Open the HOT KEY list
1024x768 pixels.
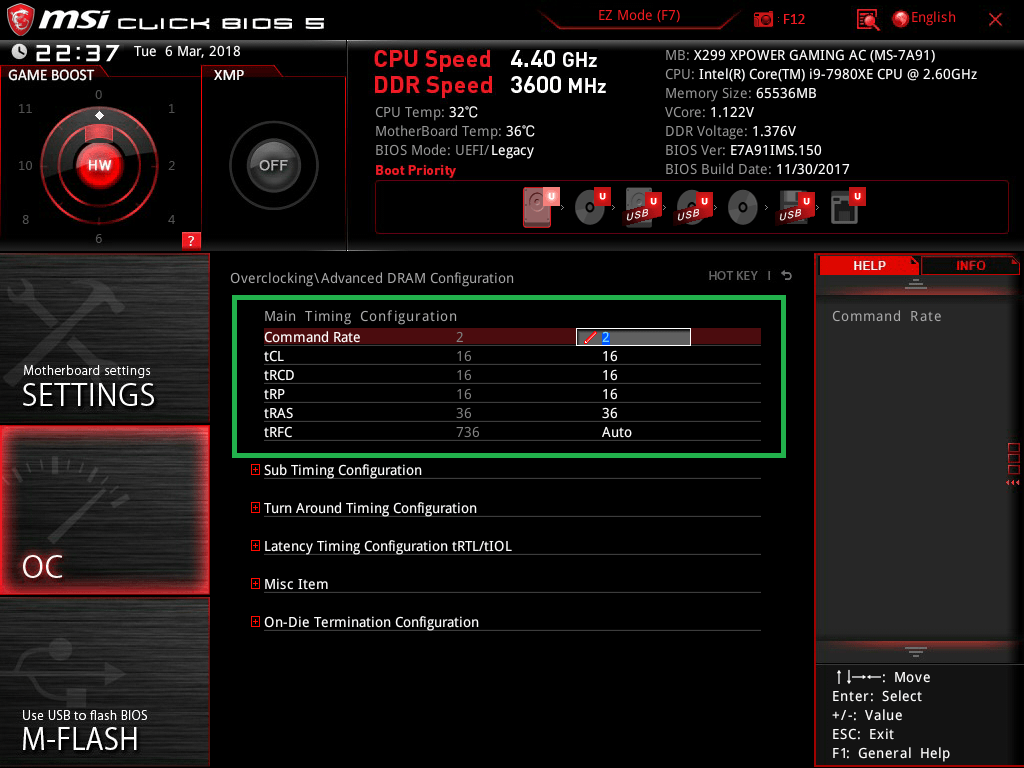pyautogui.click(x=733, y=276)
